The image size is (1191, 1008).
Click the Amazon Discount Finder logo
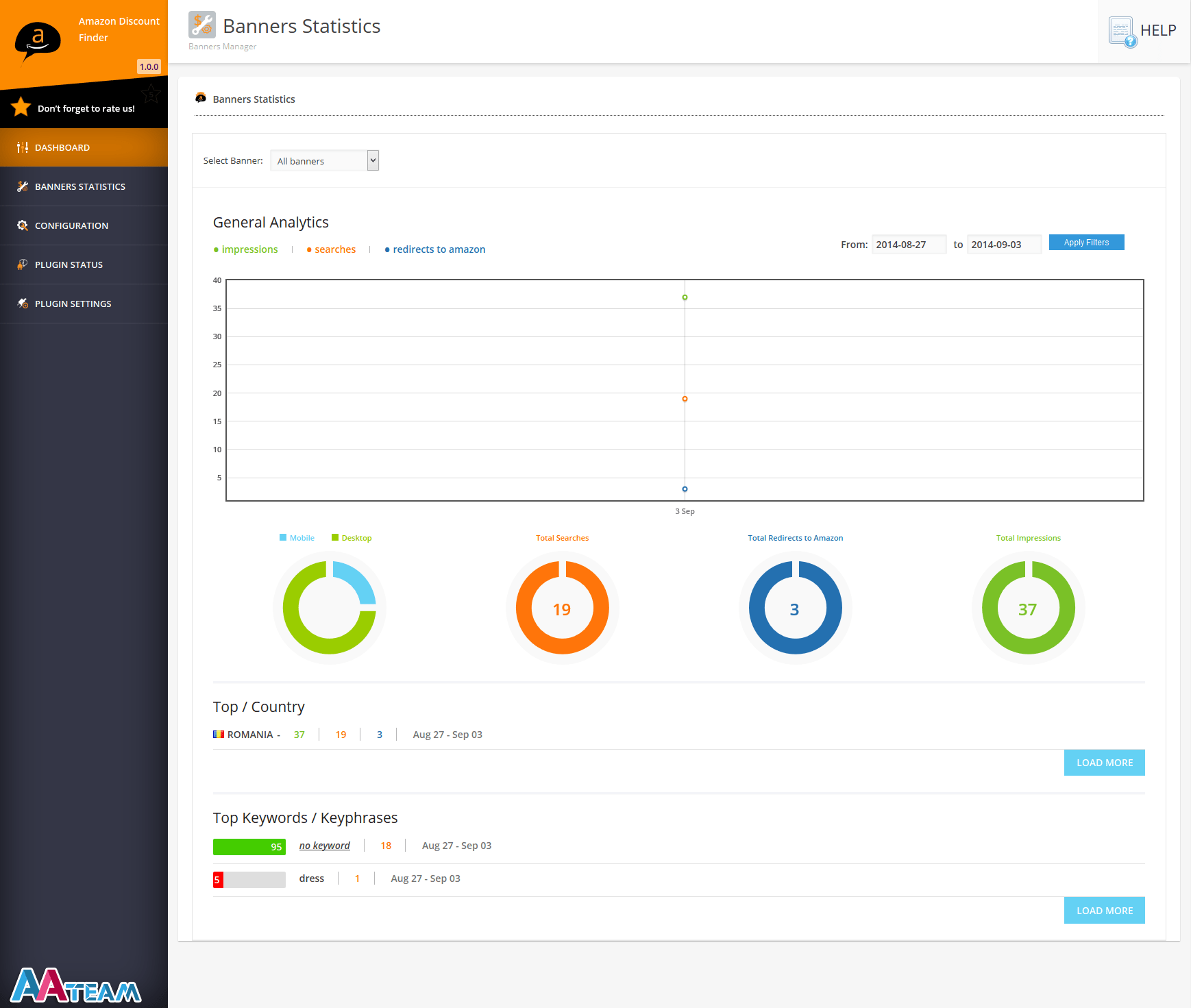(38, 41)
